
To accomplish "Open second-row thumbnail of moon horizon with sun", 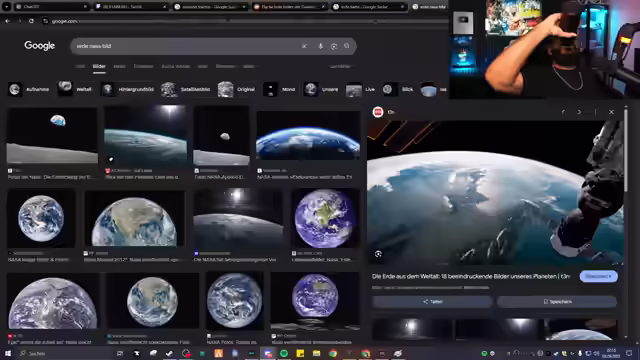I will click(x=238, y=218).
